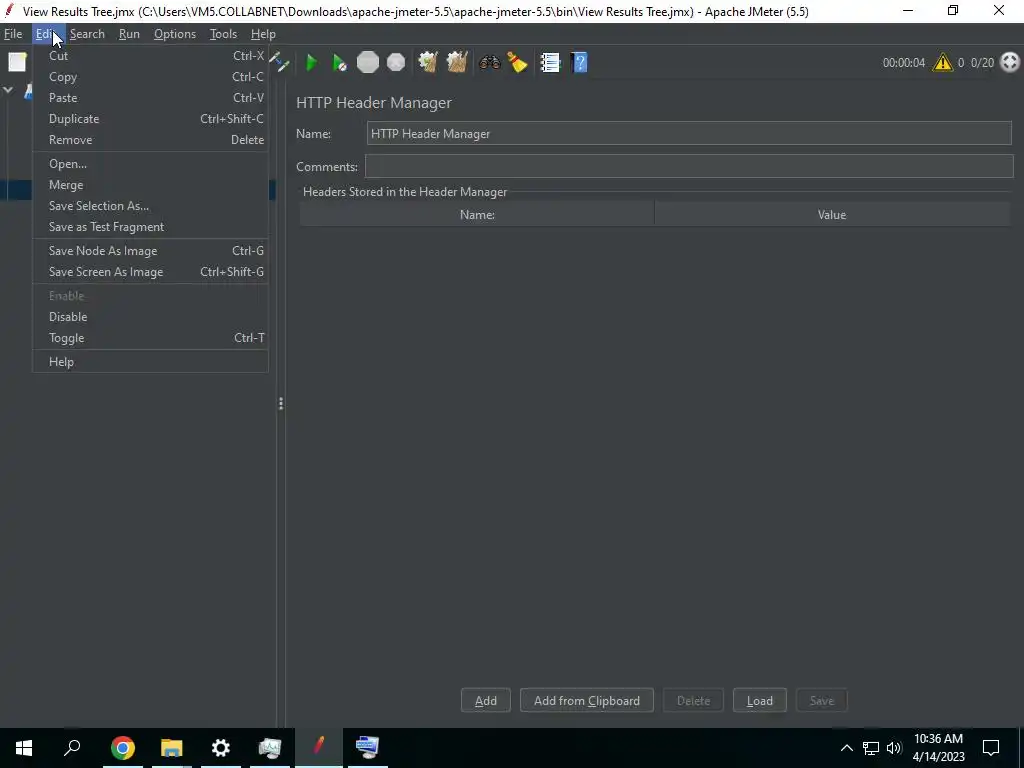Collapse the test plan tree arrow
This screenshot has width=1024, height=768.
(x=8, y=90)
